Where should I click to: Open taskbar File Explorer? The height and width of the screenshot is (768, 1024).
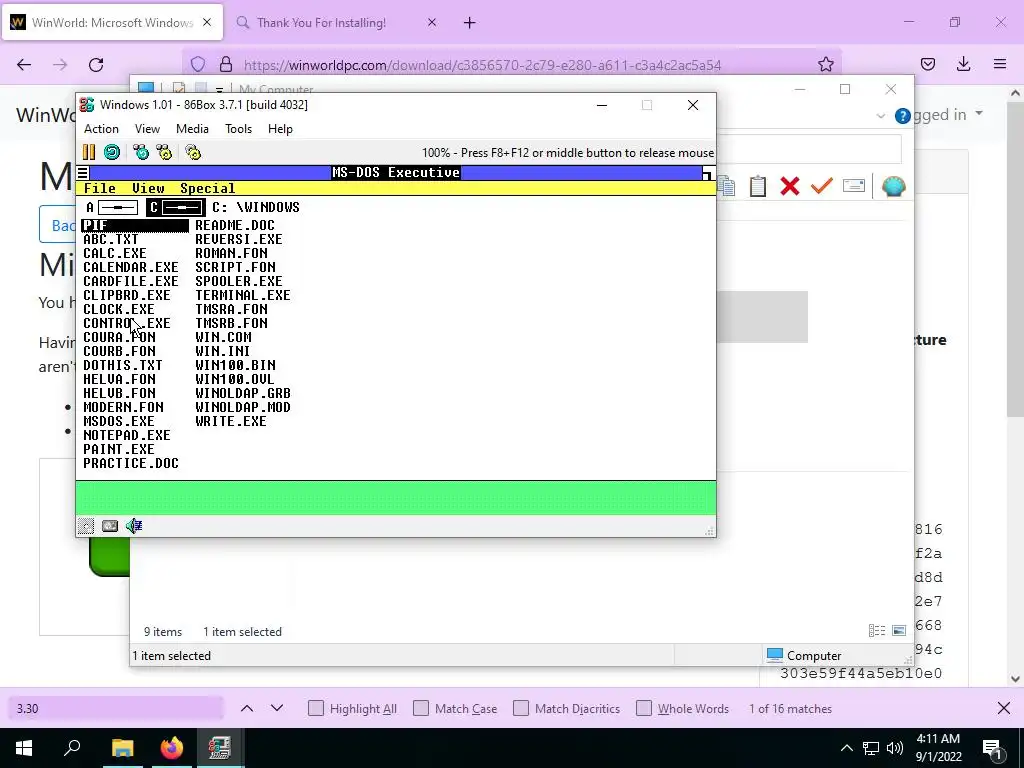coord(122,748)
